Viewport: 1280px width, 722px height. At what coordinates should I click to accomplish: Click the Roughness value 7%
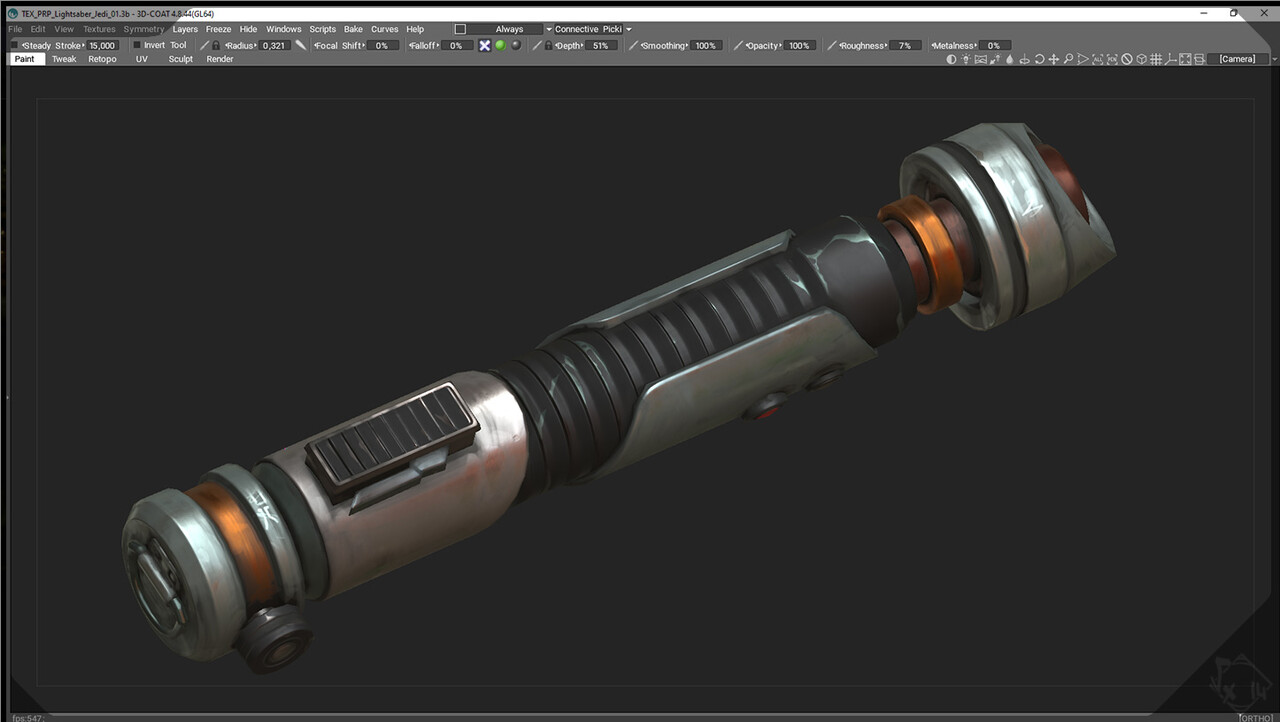905,45
